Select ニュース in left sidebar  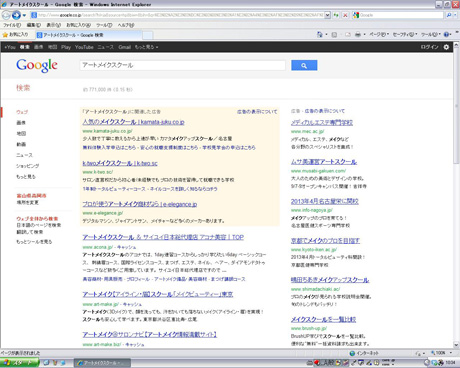pyautogui.click(x=24, y=155)
